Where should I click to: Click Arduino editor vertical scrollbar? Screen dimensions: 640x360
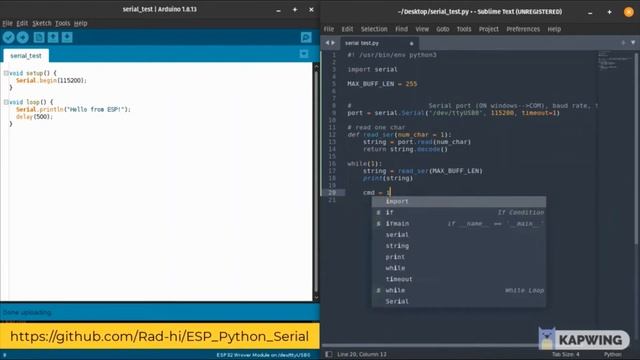pyautogui.click(x=316, y=182)
